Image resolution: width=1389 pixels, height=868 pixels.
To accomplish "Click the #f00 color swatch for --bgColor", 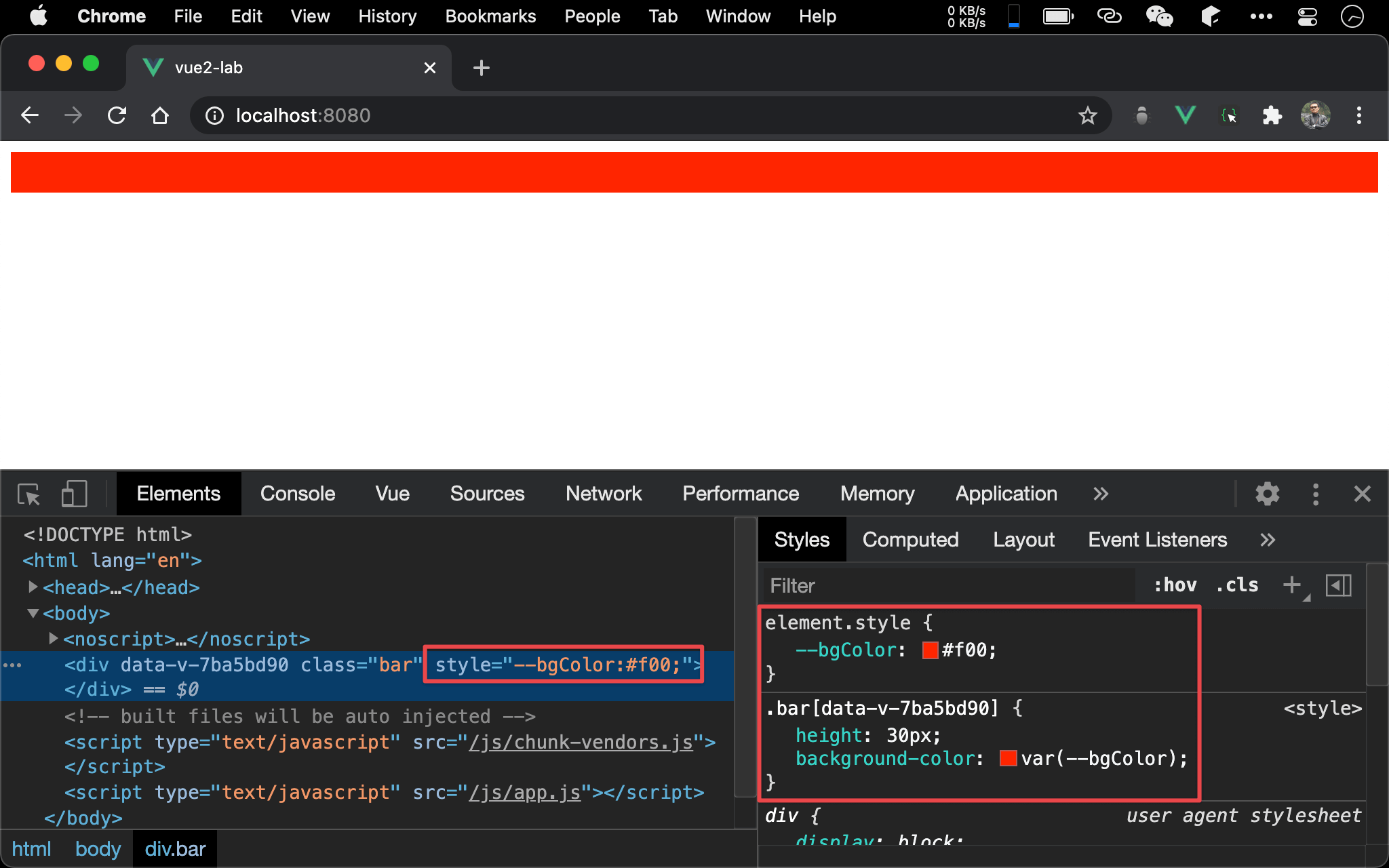I will click(930, 650).
